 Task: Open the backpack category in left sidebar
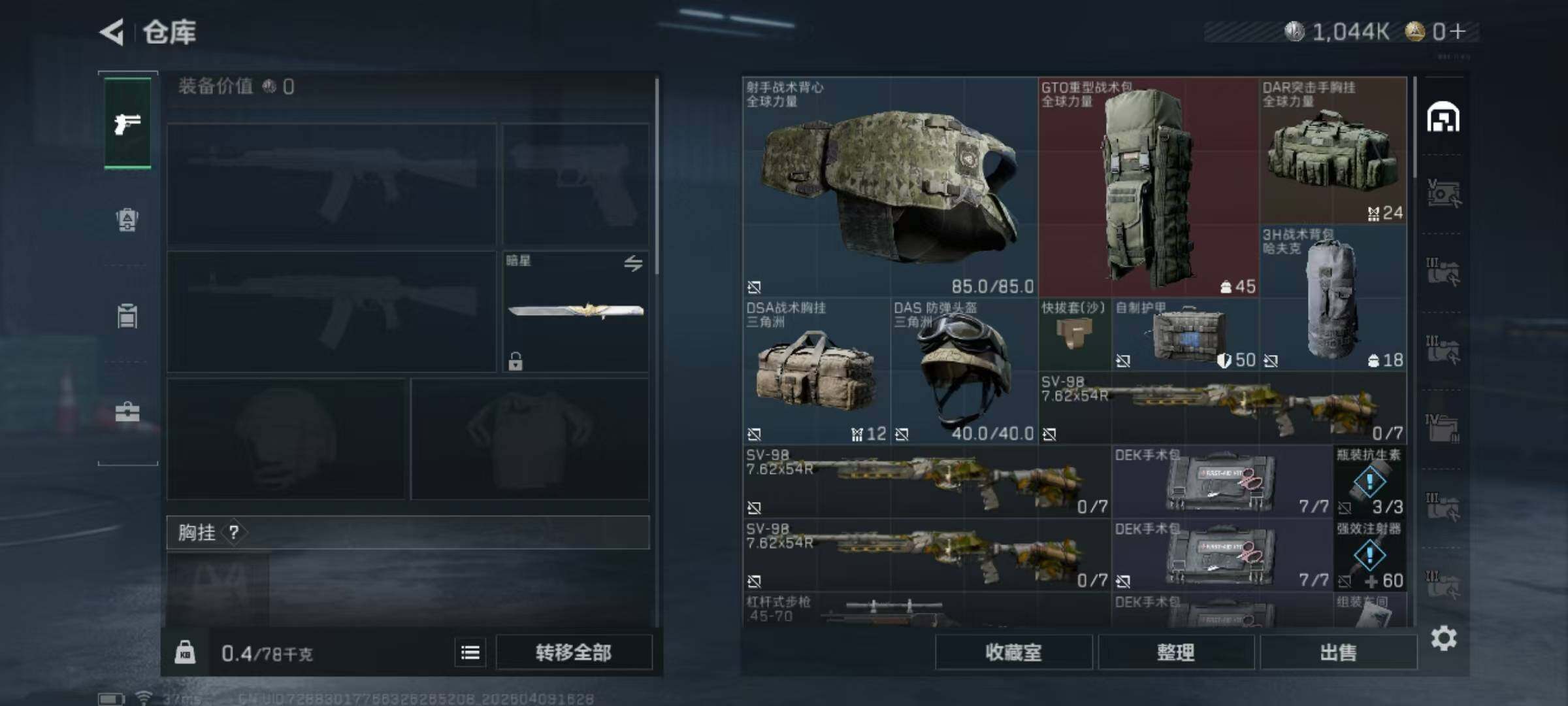[x=127, y=220]
